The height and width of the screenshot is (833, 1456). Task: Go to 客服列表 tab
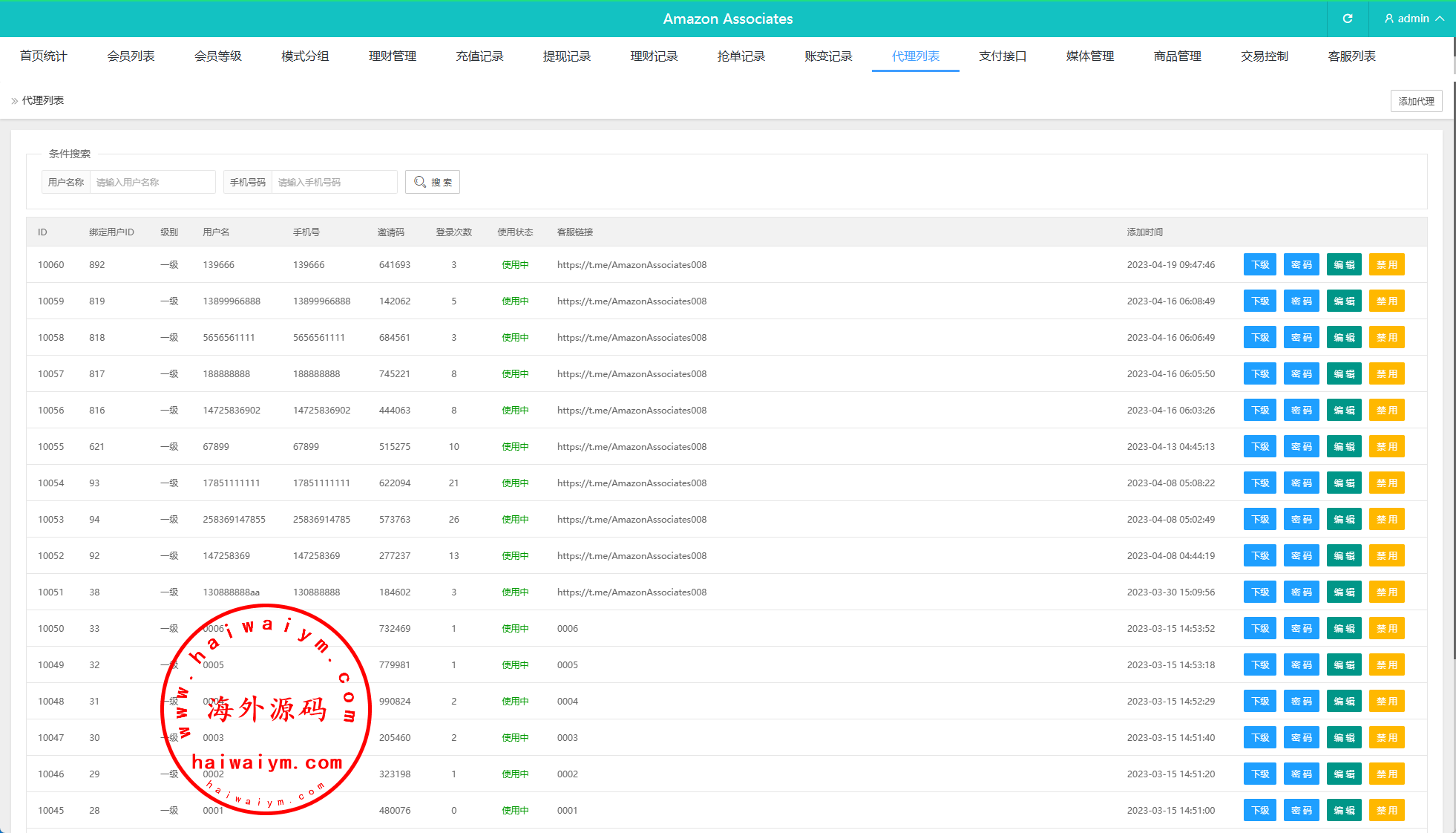pos(1351,56)
